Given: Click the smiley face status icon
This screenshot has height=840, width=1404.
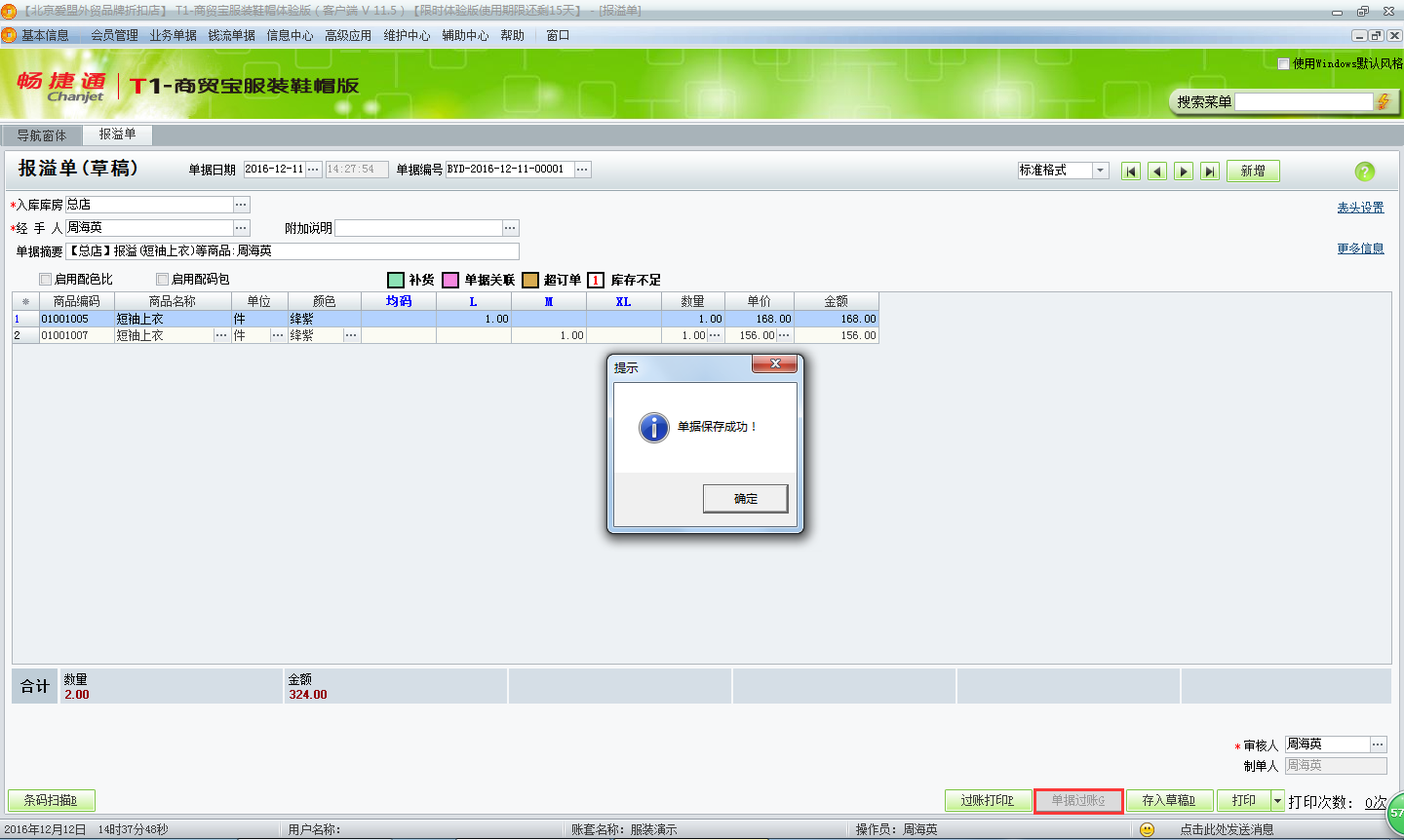Looking at the screenshot, I should pyautogui.click(x=1148, y=829).
